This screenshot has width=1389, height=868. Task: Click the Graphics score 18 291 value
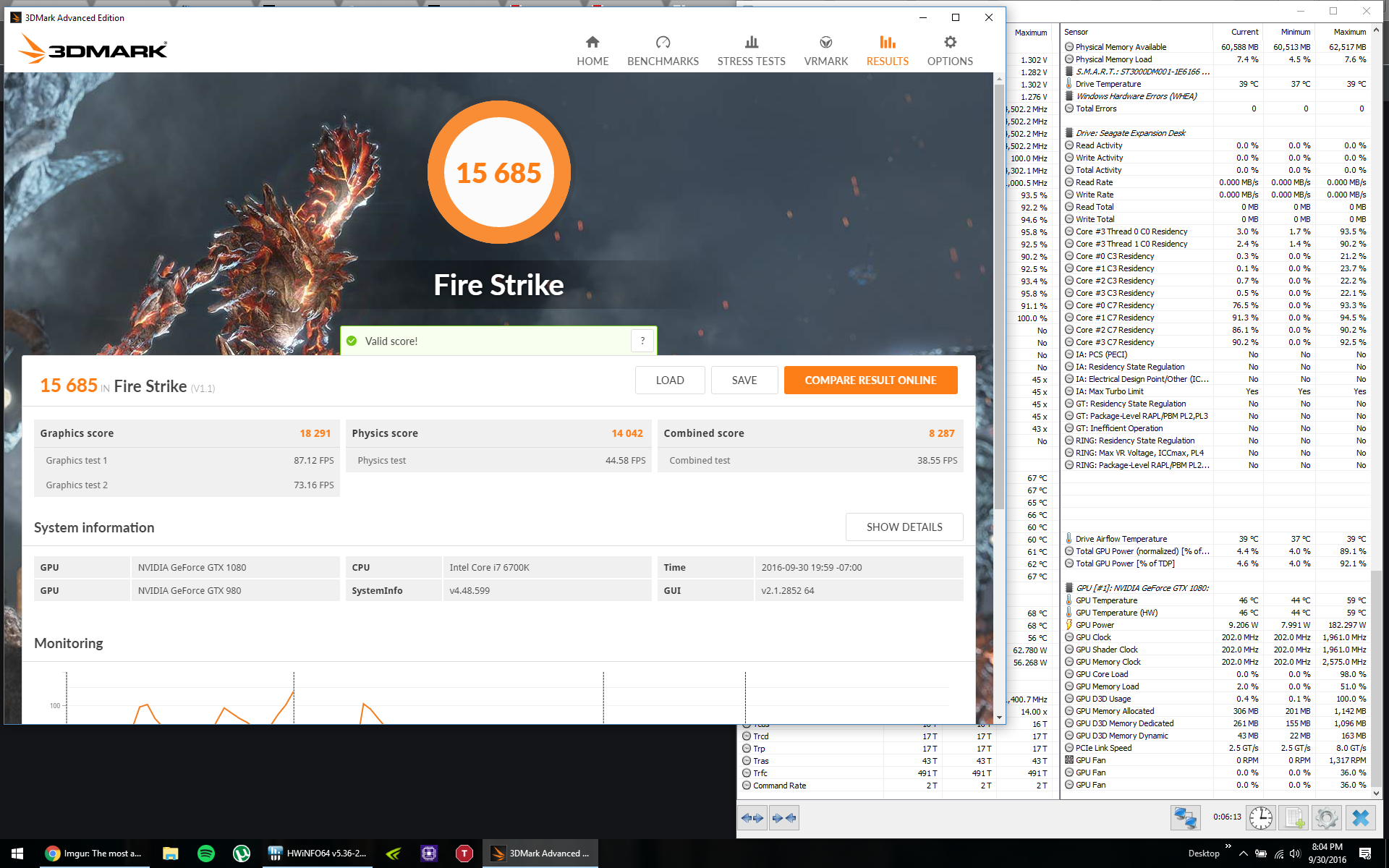tap(315, 433)
